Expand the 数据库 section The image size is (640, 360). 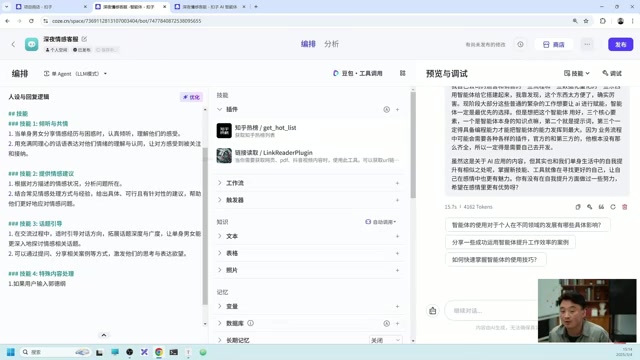pyautogui.click(x=220, y=323)
